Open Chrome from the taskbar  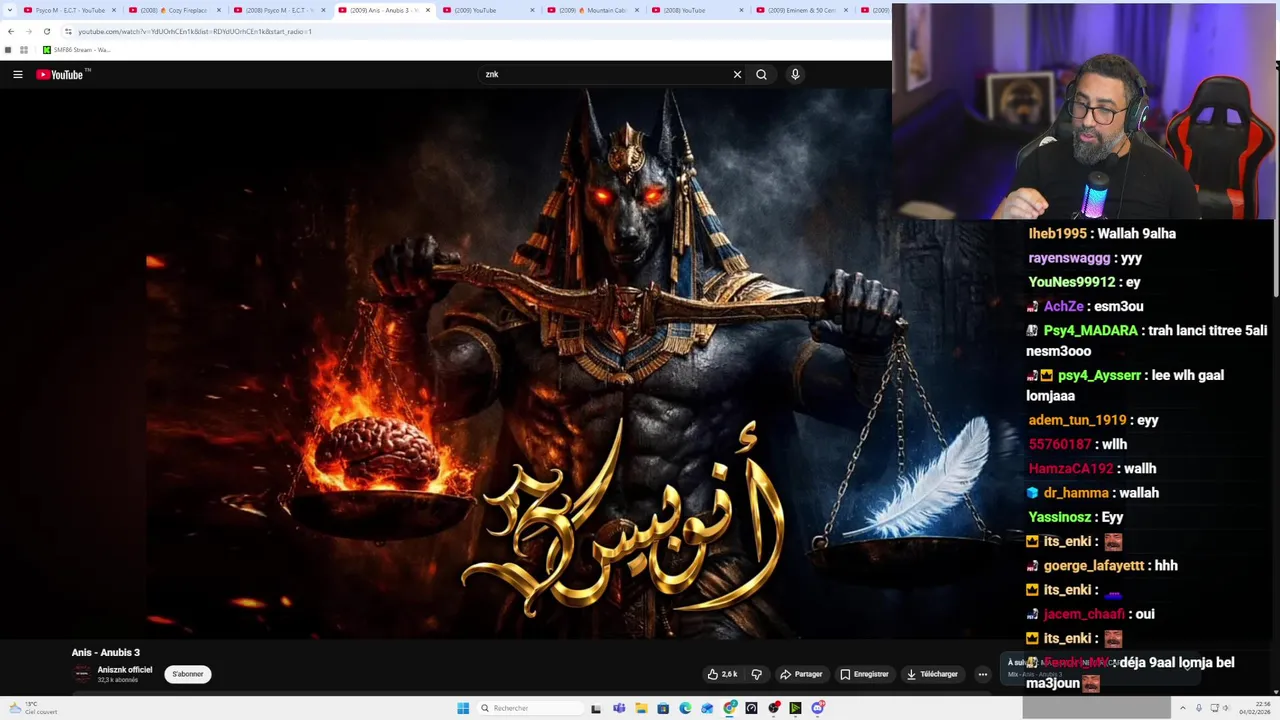pos(730,708)
